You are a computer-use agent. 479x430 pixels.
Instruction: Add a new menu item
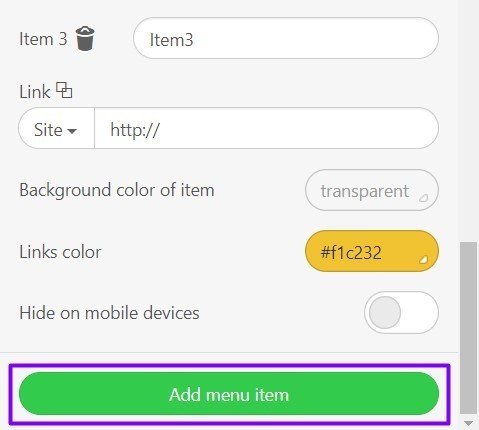pos(229,394)
